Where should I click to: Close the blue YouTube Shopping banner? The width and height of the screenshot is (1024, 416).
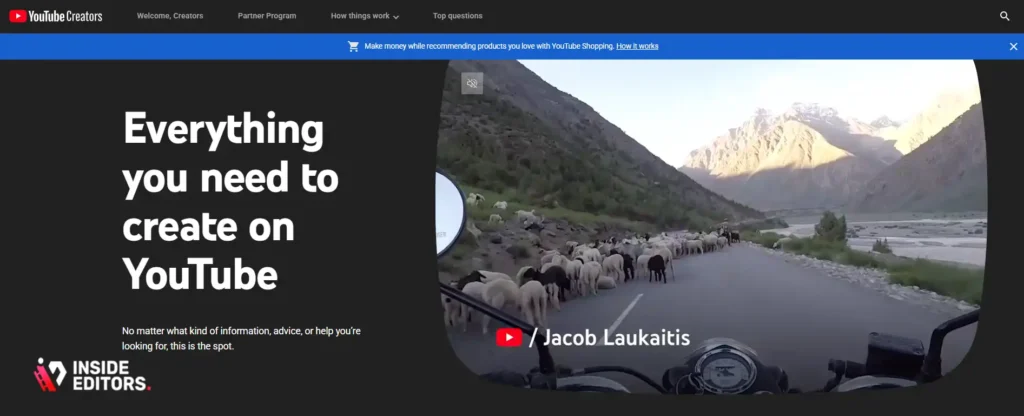click(1013, 46)
